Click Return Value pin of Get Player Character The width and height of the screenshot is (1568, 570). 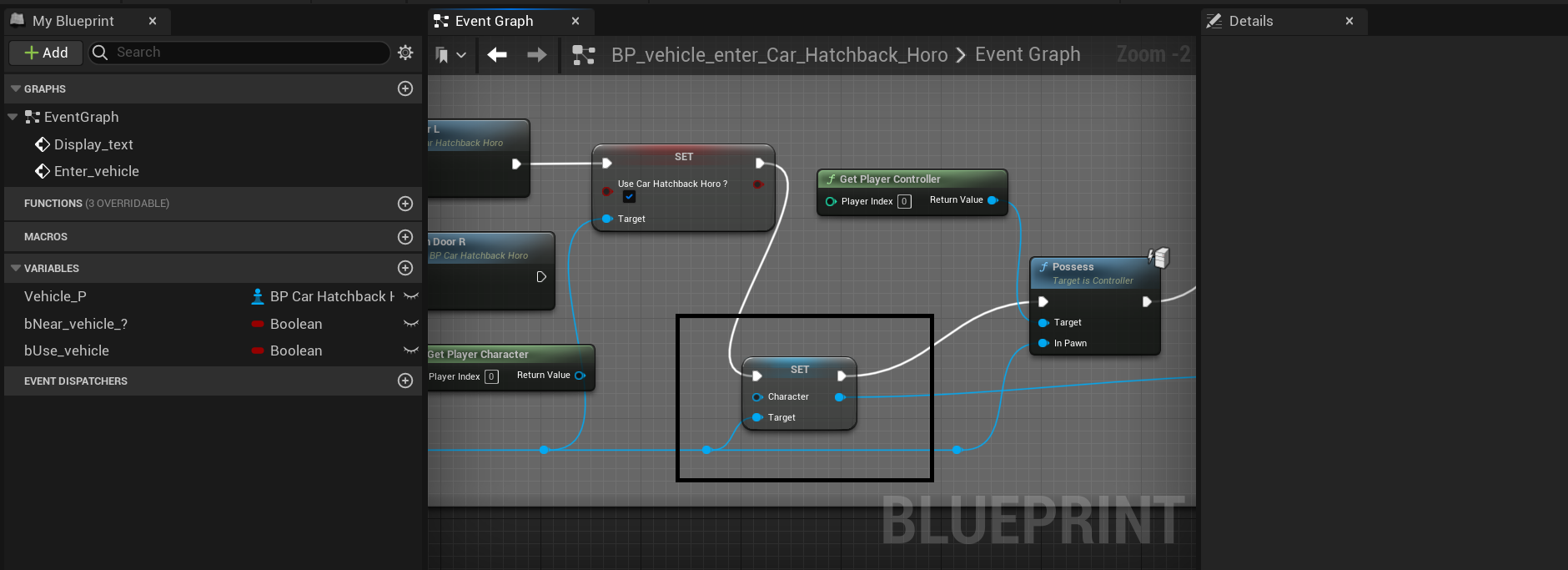click(580, 376)
